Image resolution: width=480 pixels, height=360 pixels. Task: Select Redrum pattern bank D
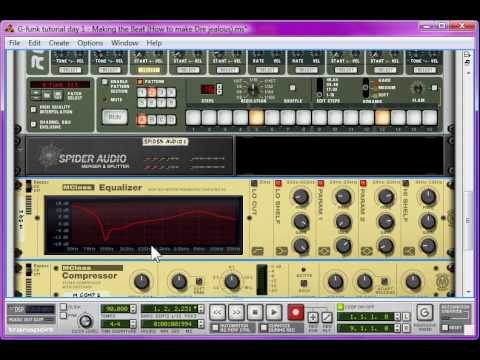click(171, 119)
